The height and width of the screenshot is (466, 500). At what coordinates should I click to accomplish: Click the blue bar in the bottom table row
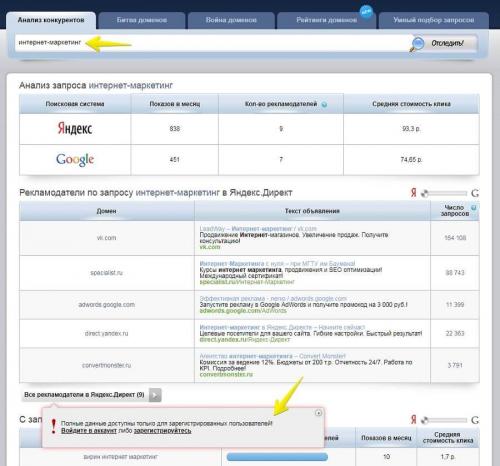point(277,457)
